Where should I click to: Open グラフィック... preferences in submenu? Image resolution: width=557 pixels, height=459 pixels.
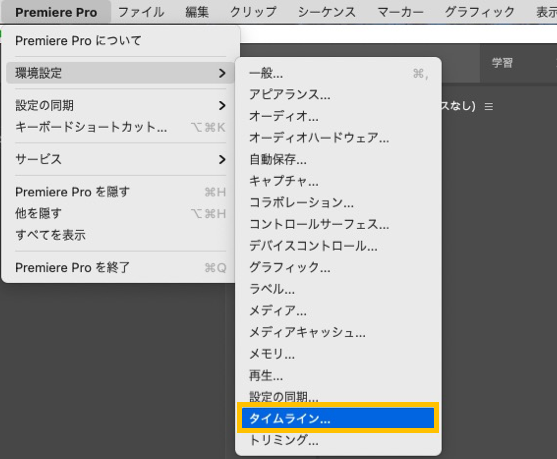click(x=338, y=267)
